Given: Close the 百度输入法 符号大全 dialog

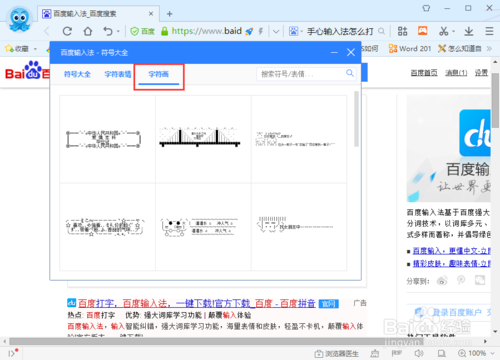Looking at the screenshot, I should pos(351,52).
